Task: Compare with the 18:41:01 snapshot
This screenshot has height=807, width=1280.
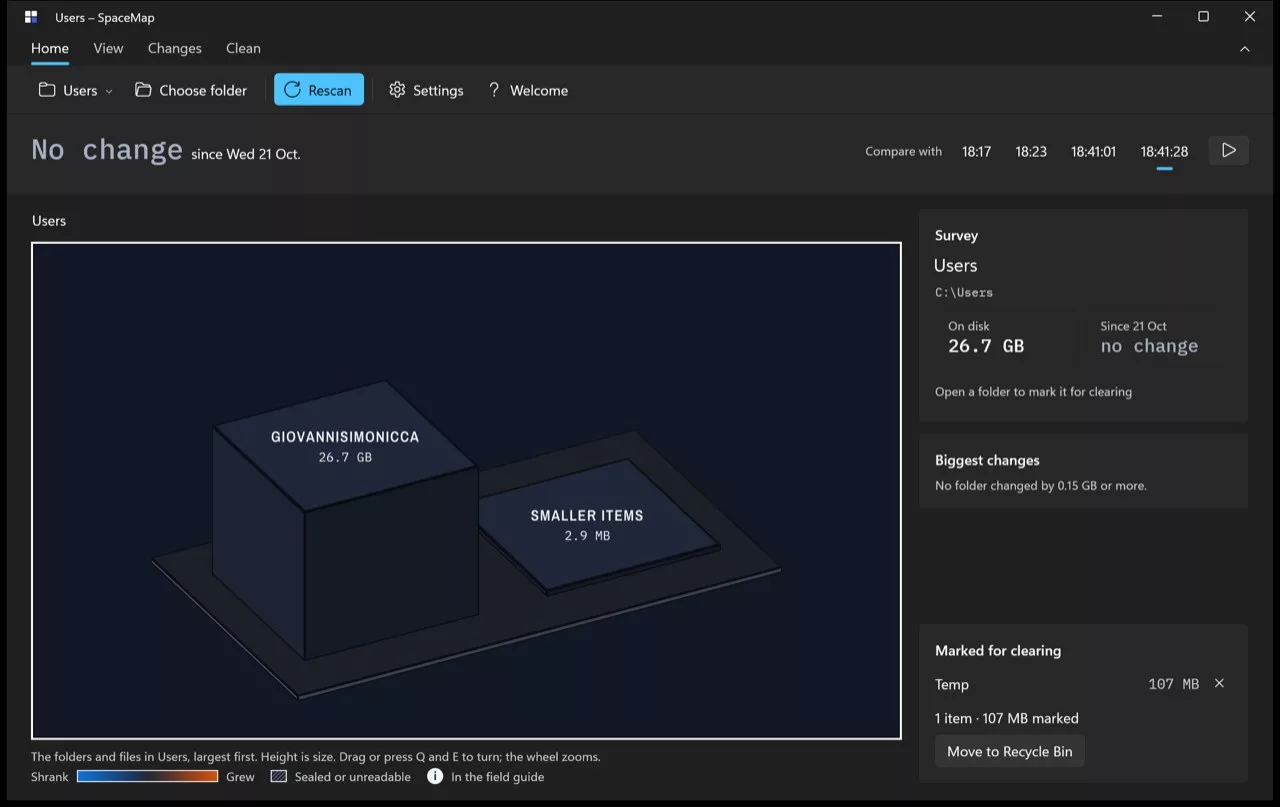Action: pos(1093,151)
